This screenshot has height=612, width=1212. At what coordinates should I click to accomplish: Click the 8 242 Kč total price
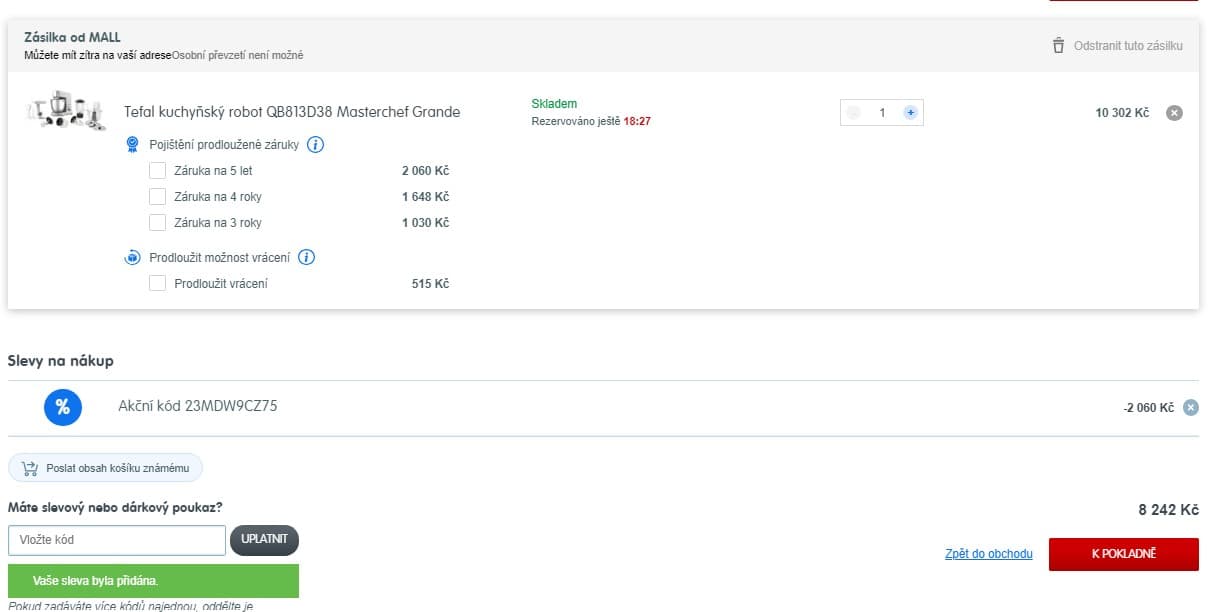coord(1168,510)
